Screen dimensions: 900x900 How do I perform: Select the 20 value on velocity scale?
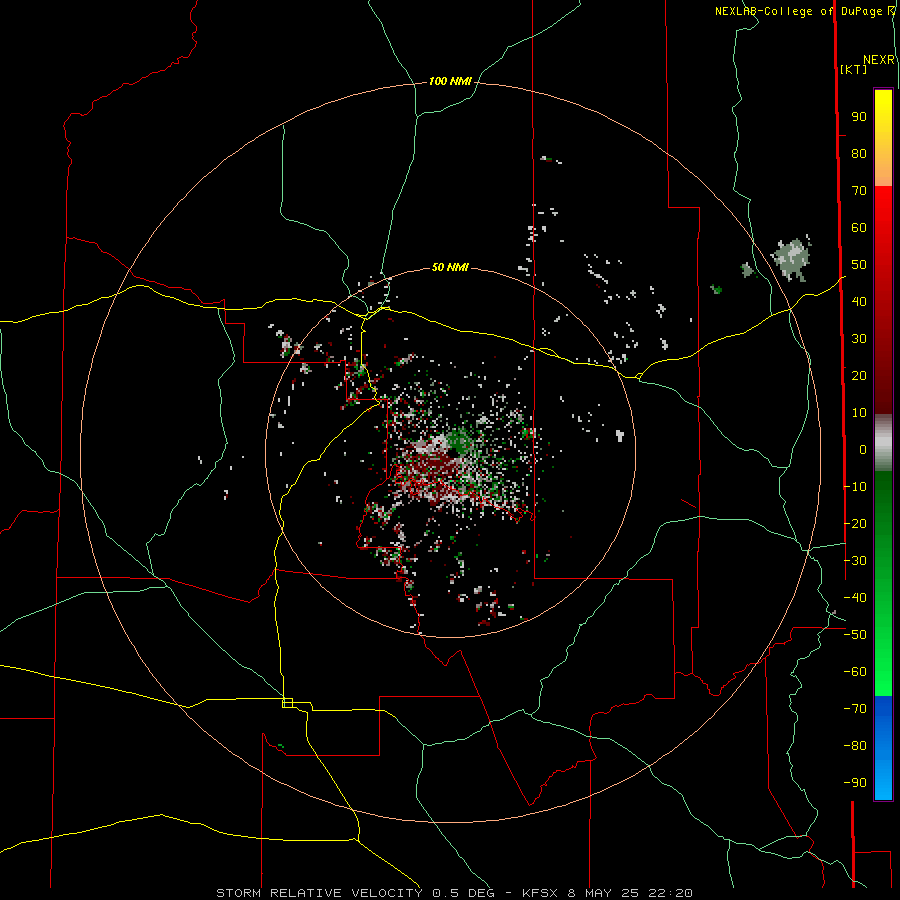point(859,376)
